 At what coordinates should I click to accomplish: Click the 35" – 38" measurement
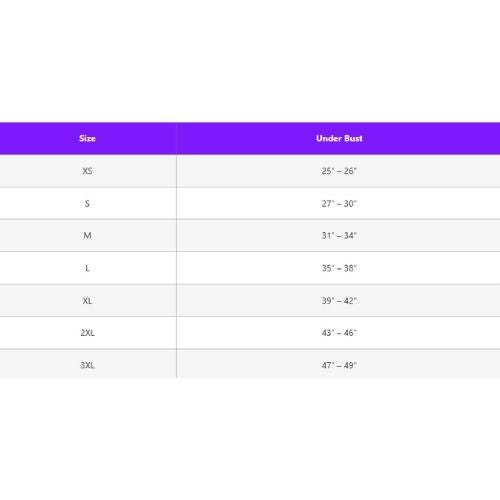pyautogui.click(x=339, y=268)
